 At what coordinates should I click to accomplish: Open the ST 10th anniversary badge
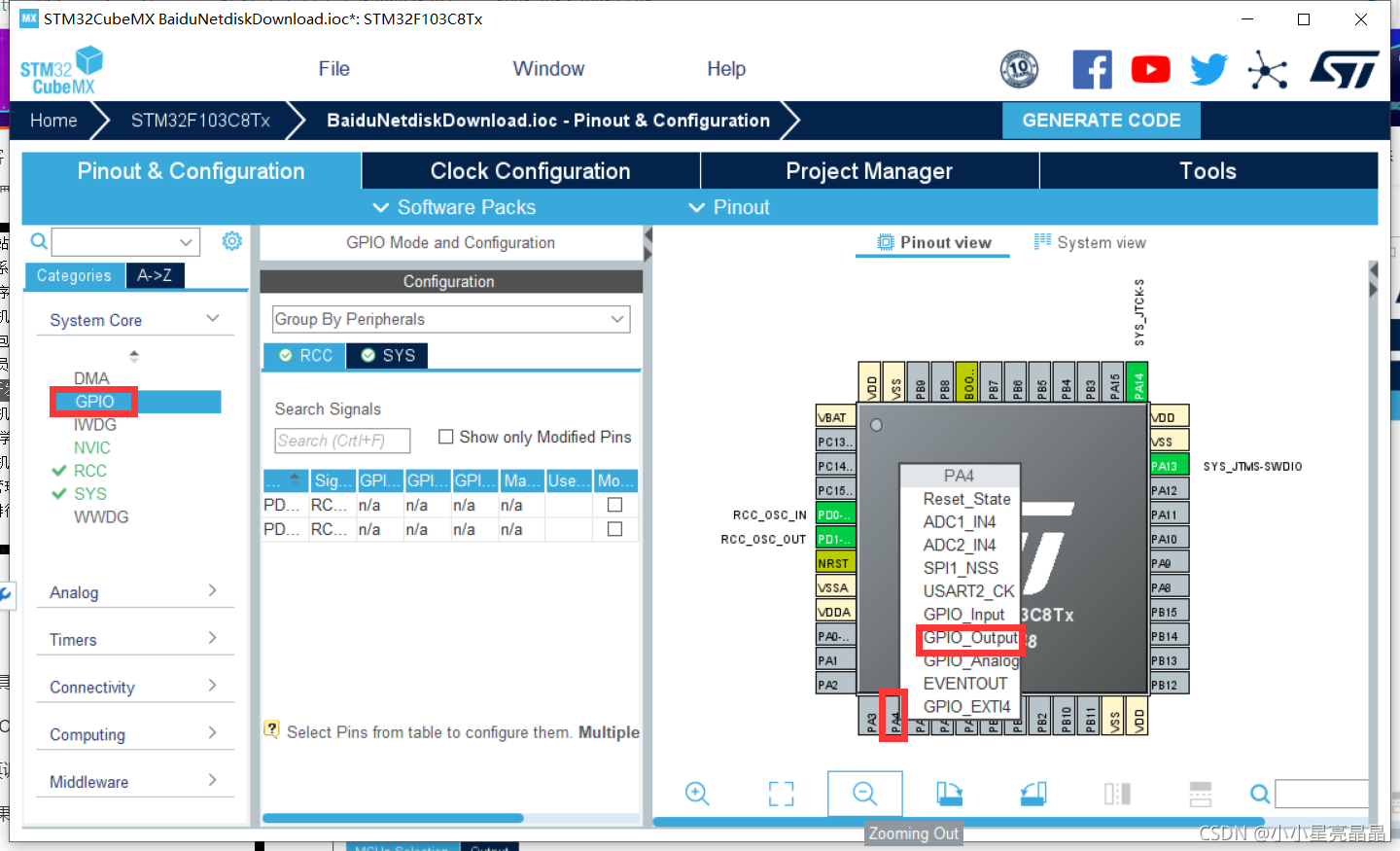(1019, 69)
